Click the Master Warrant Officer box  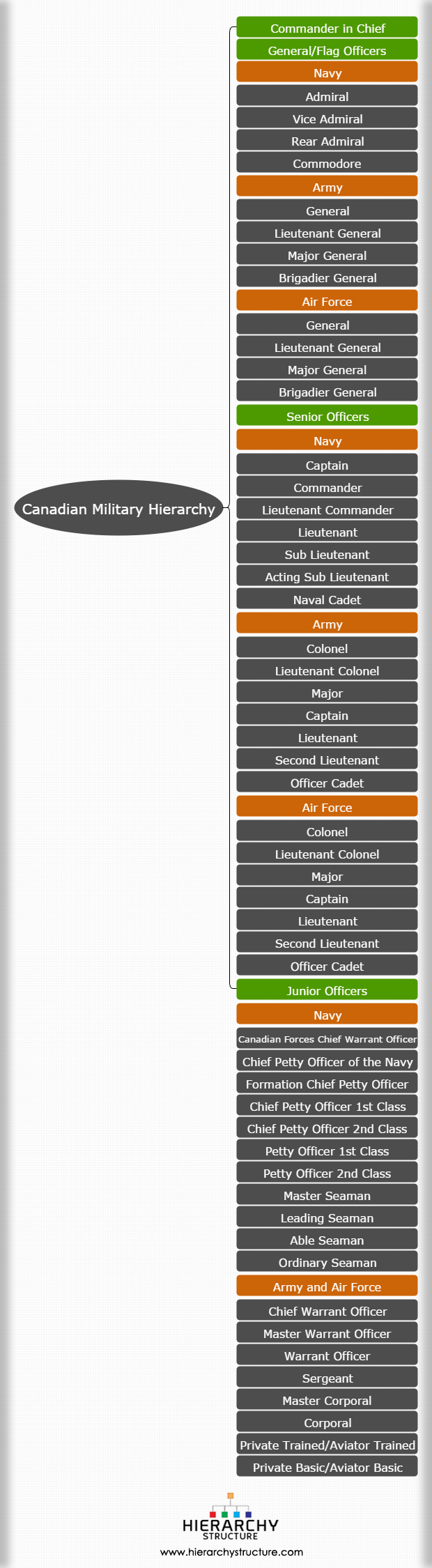pos(327,1333)
